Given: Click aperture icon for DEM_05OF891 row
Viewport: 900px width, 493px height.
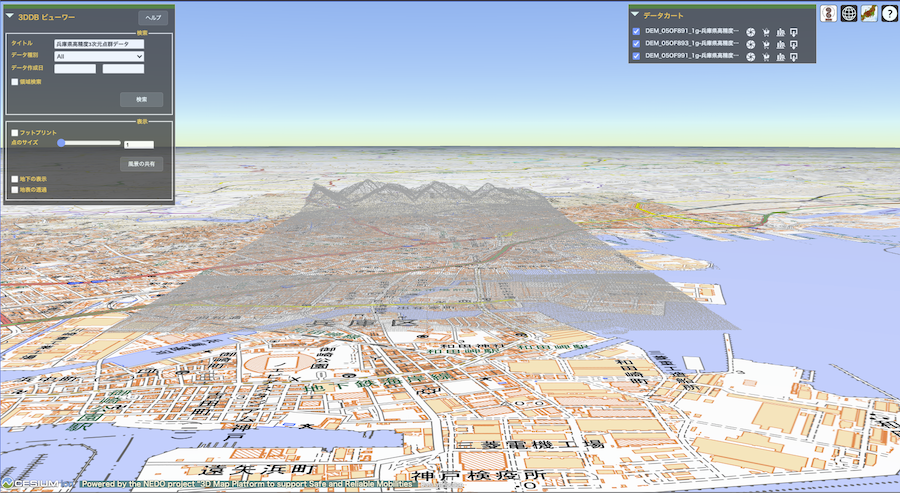Looking at the screenshot, I should (x=750, y=31).
